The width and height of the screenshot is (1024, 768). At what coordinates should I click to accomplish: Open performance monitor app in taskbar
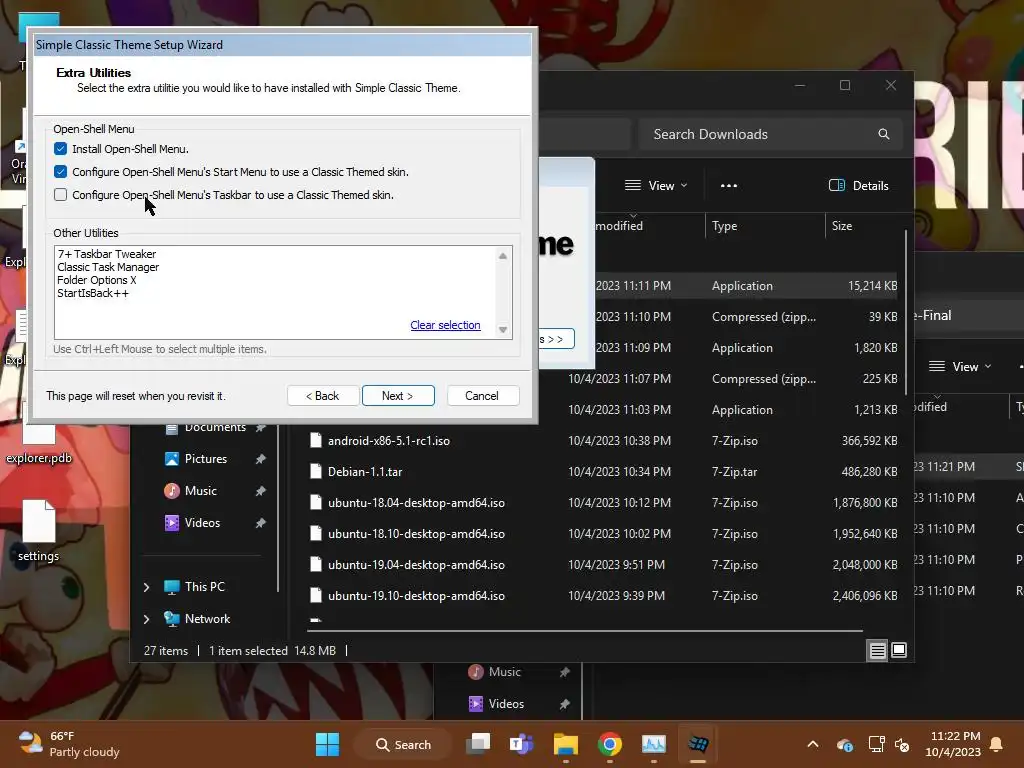click(x=654, y=744)
